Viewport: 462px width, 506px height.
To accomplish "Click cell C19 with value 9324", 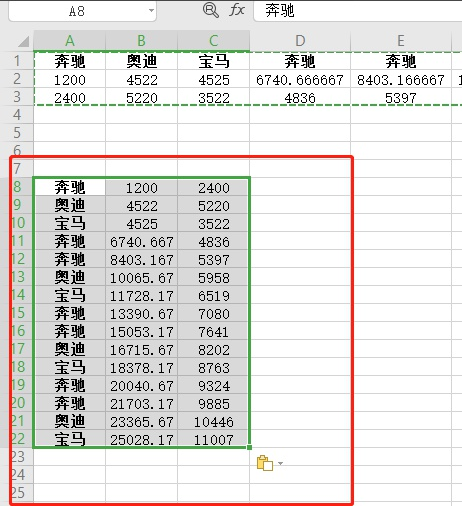I will pos(214,385).
